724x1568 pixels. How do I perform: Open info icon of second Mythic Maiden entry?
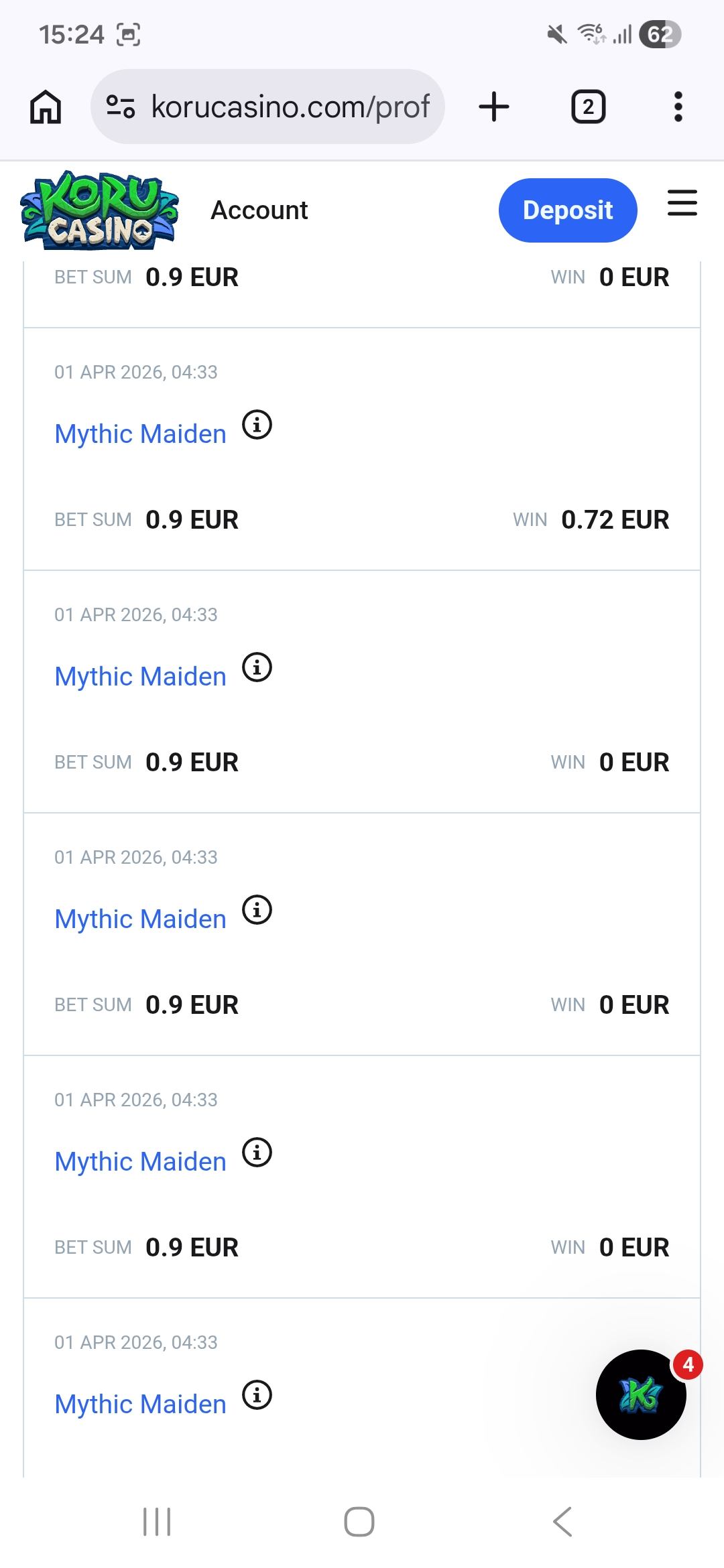[x=257, y=667]
